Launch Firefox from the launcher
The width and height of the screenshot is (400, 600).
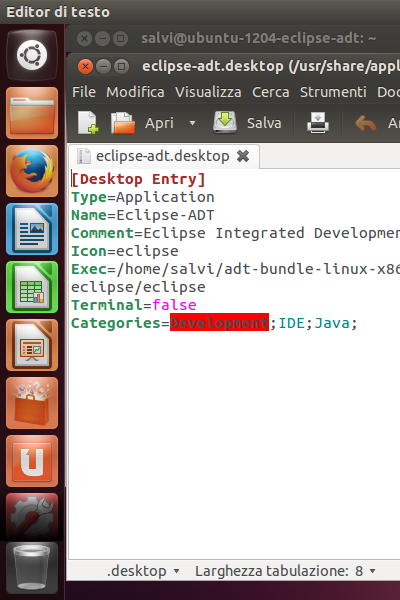pyautogui.click(x=32, y=171)
